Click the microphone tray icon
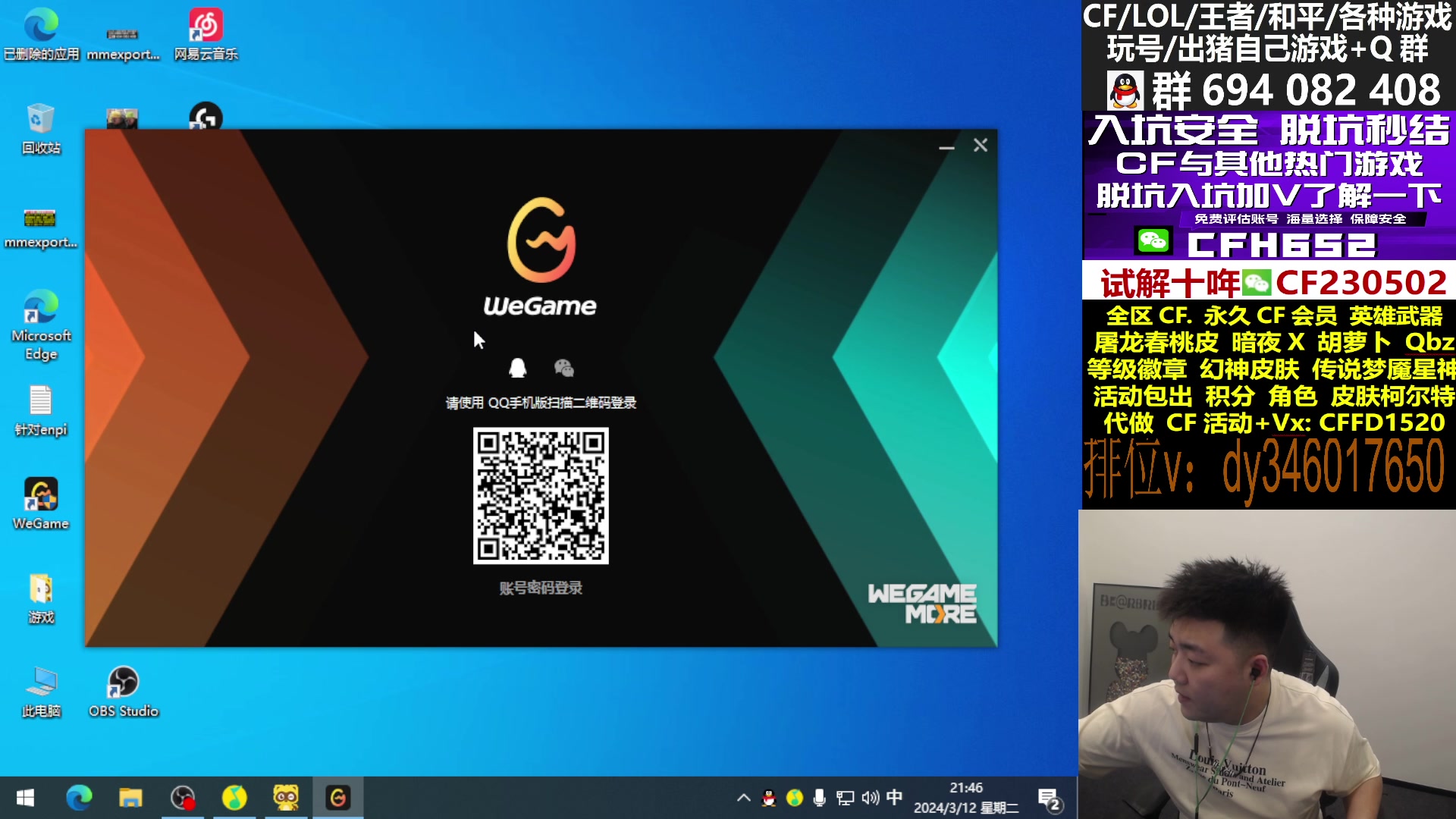 pyautogui.click(x=819, y=798)
